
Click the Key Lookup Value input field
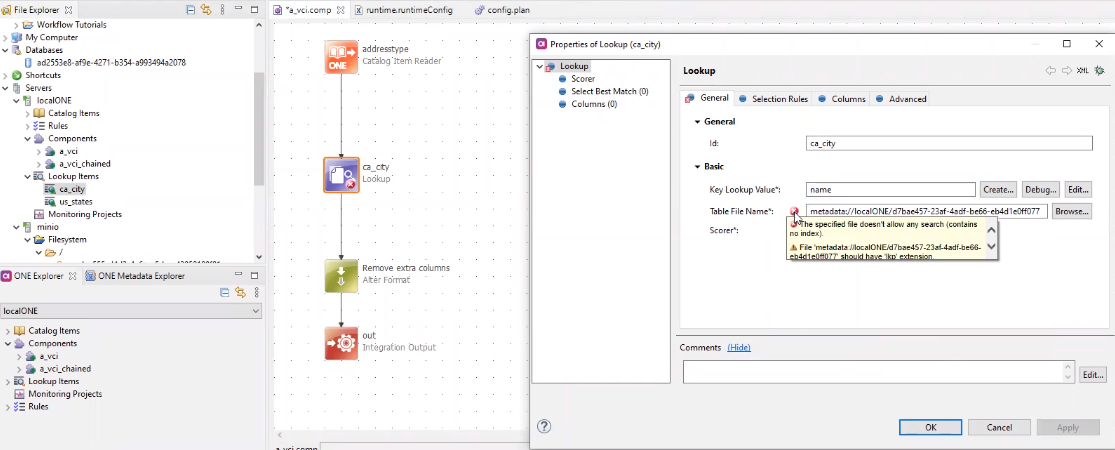click(x=890, y=189)
